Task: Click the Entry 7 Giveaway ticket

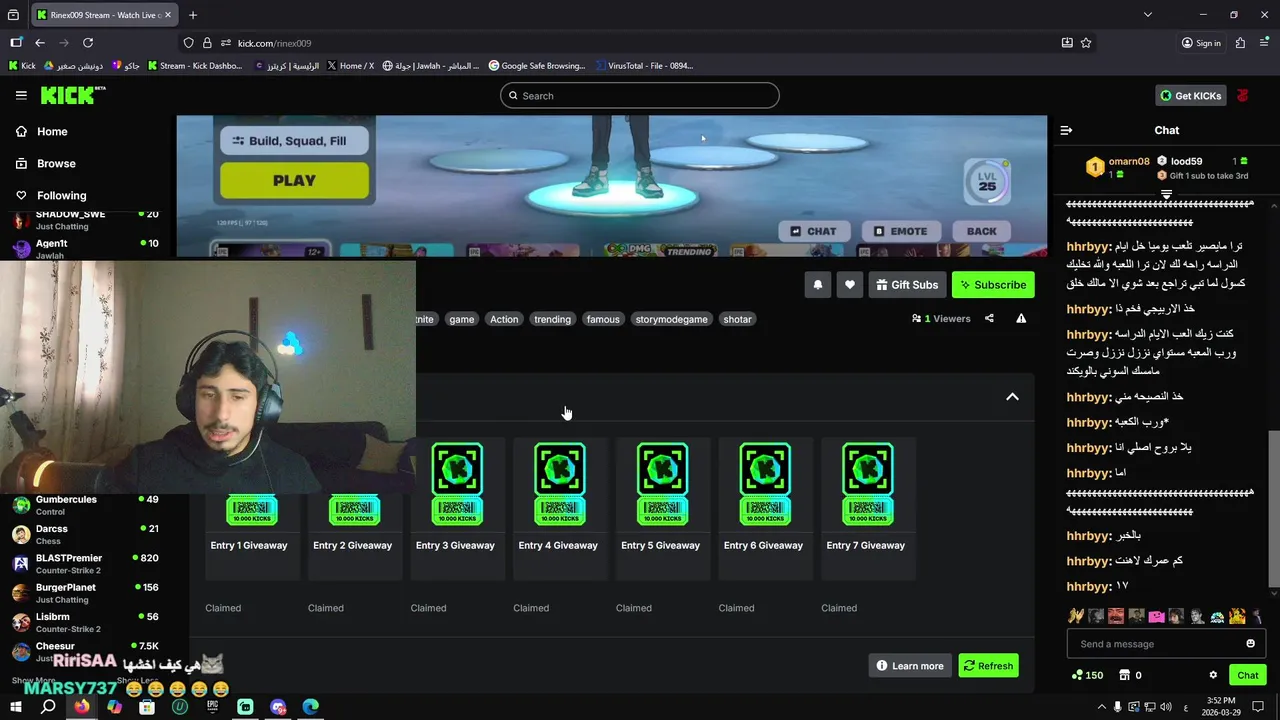Action: tap(867, 484)
